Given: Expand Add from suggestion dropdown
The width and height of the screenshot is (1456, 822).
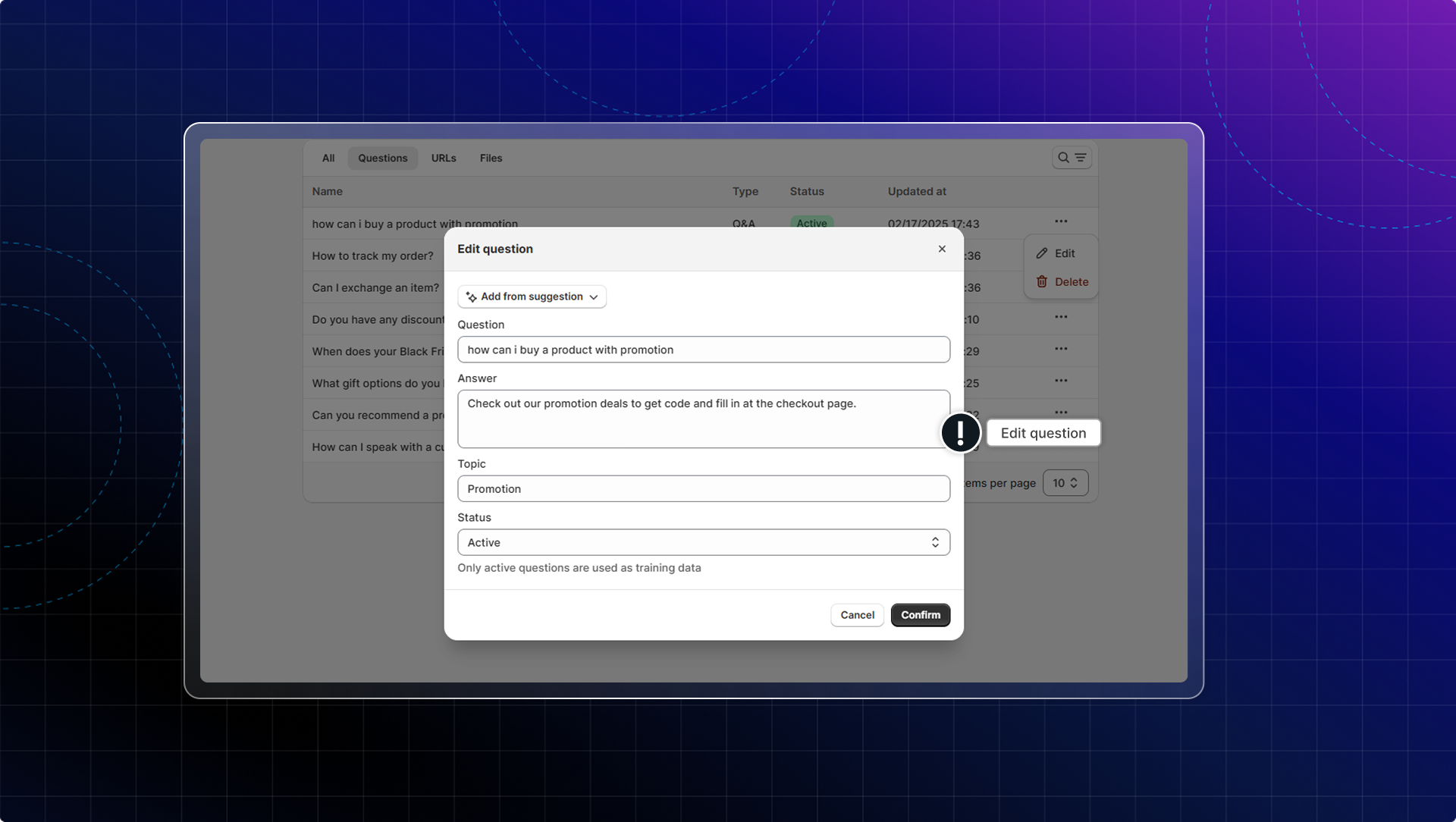Looking at the screenshot, I should tap(532, 296).
